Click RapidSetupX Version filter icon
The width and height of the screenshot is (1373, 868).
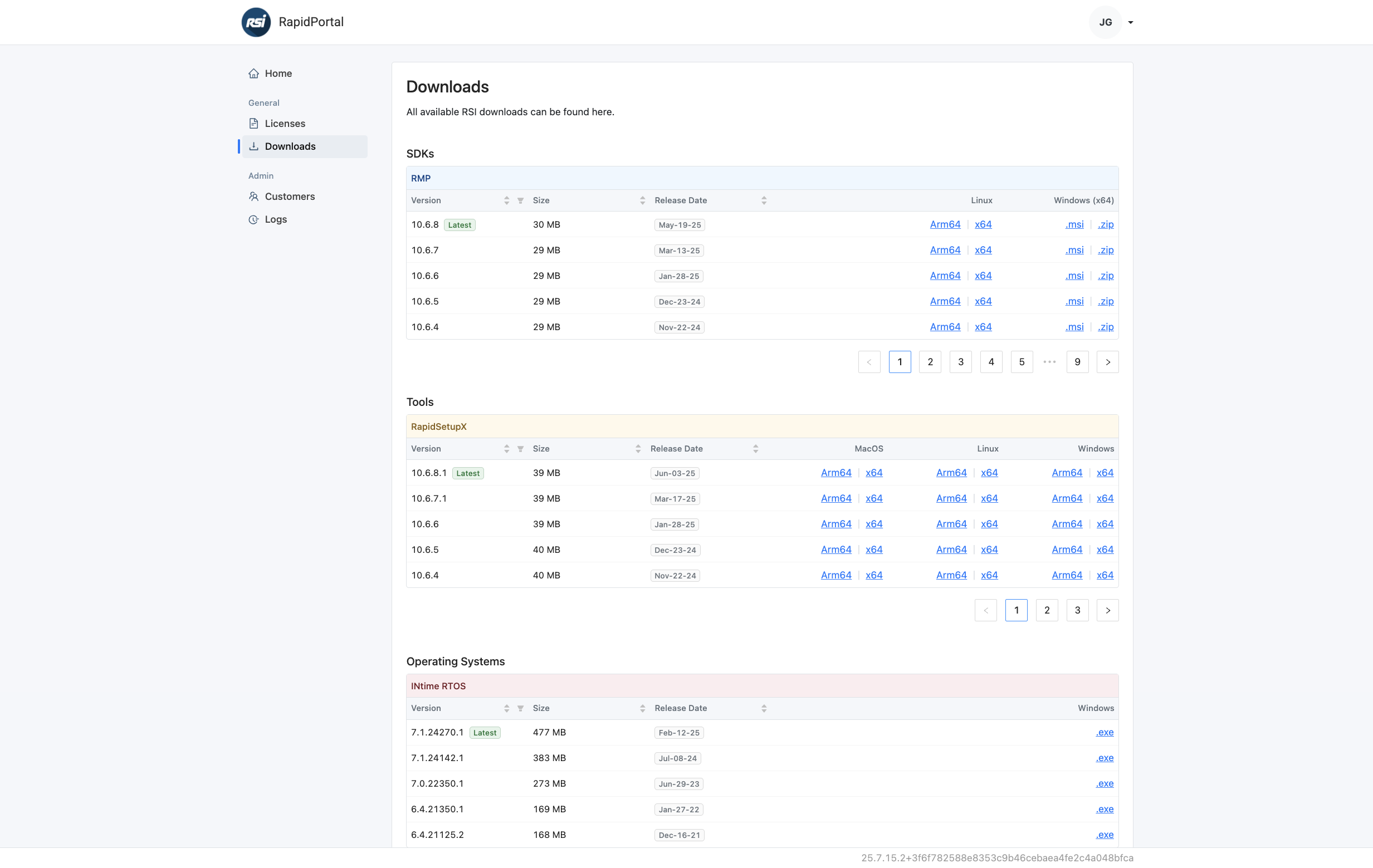(x=520, y=449)
